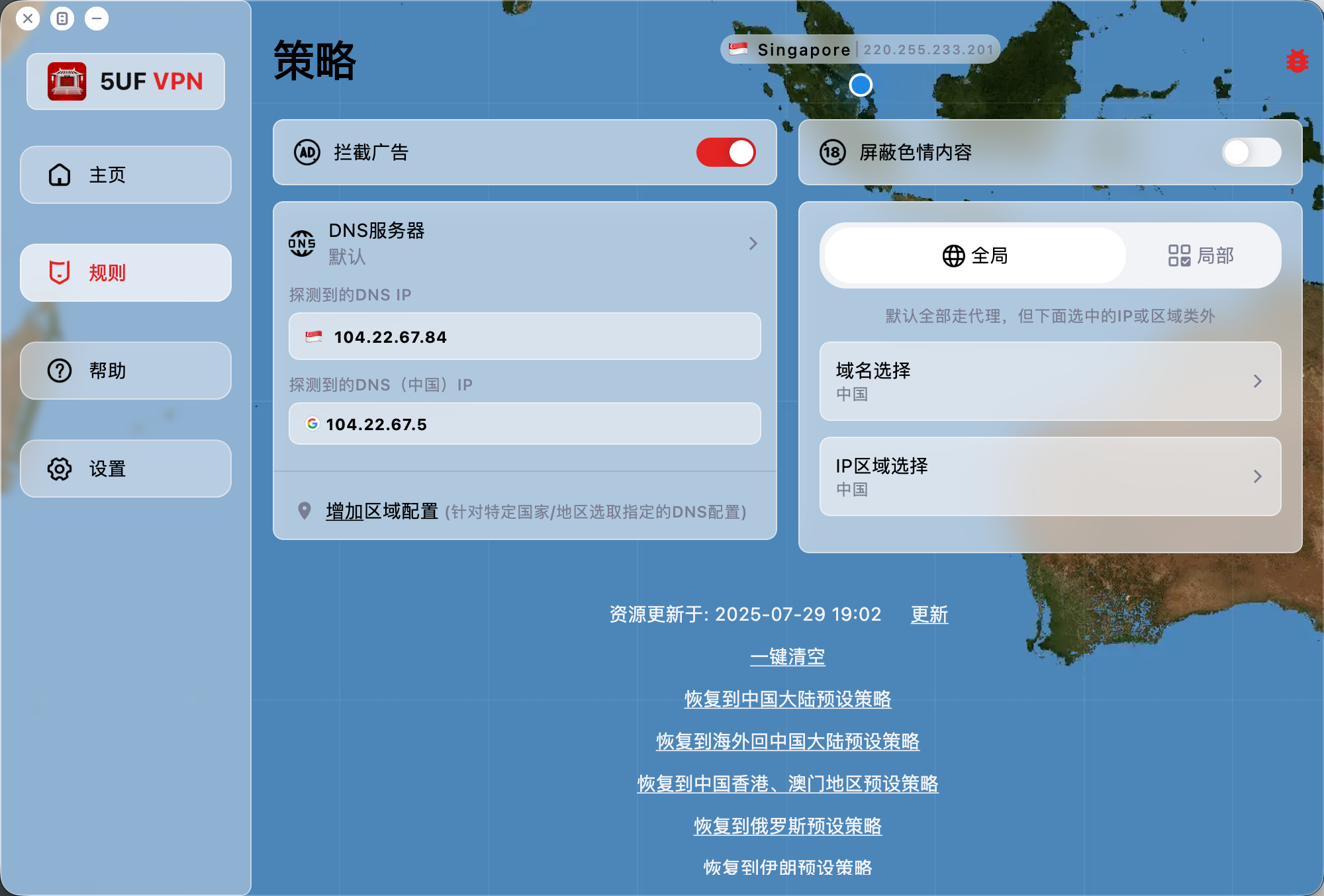The height and width of the screenshot is (896, 1324).
Task: Click the 更新 update link
Action: [x=929, y=614]
